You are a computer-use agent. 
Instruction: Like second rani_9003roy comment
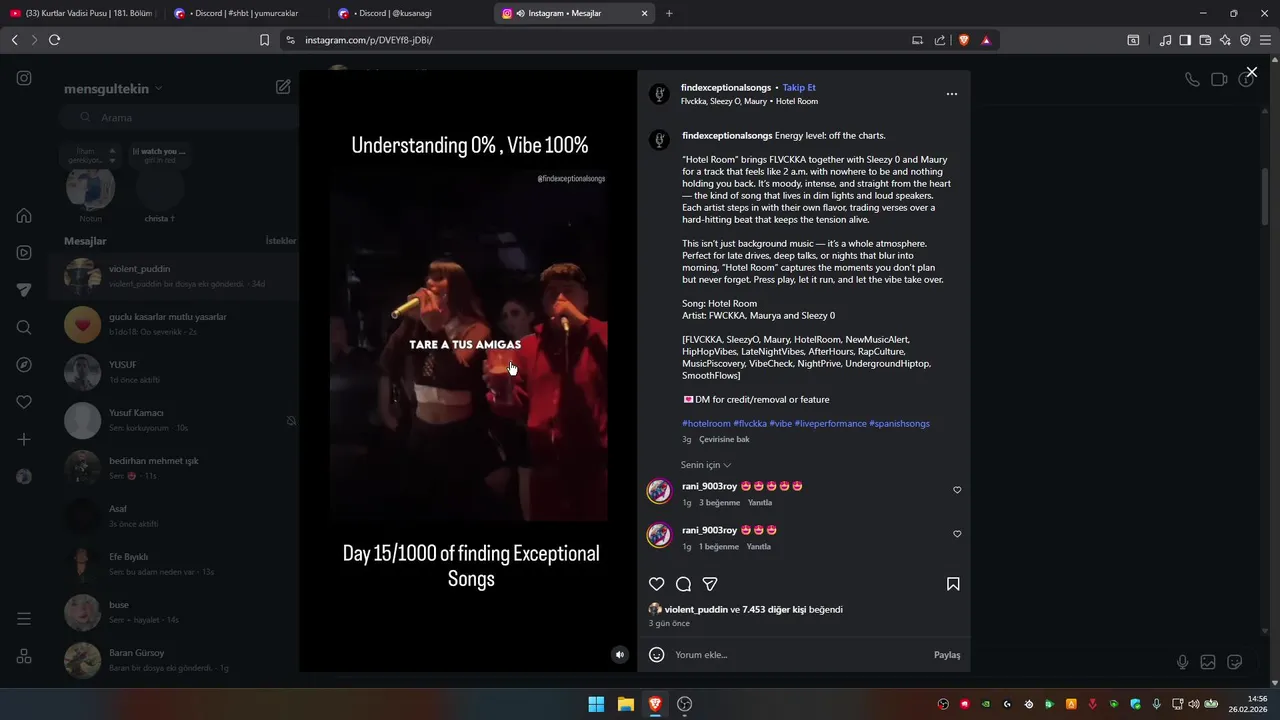tap(957, 534)
